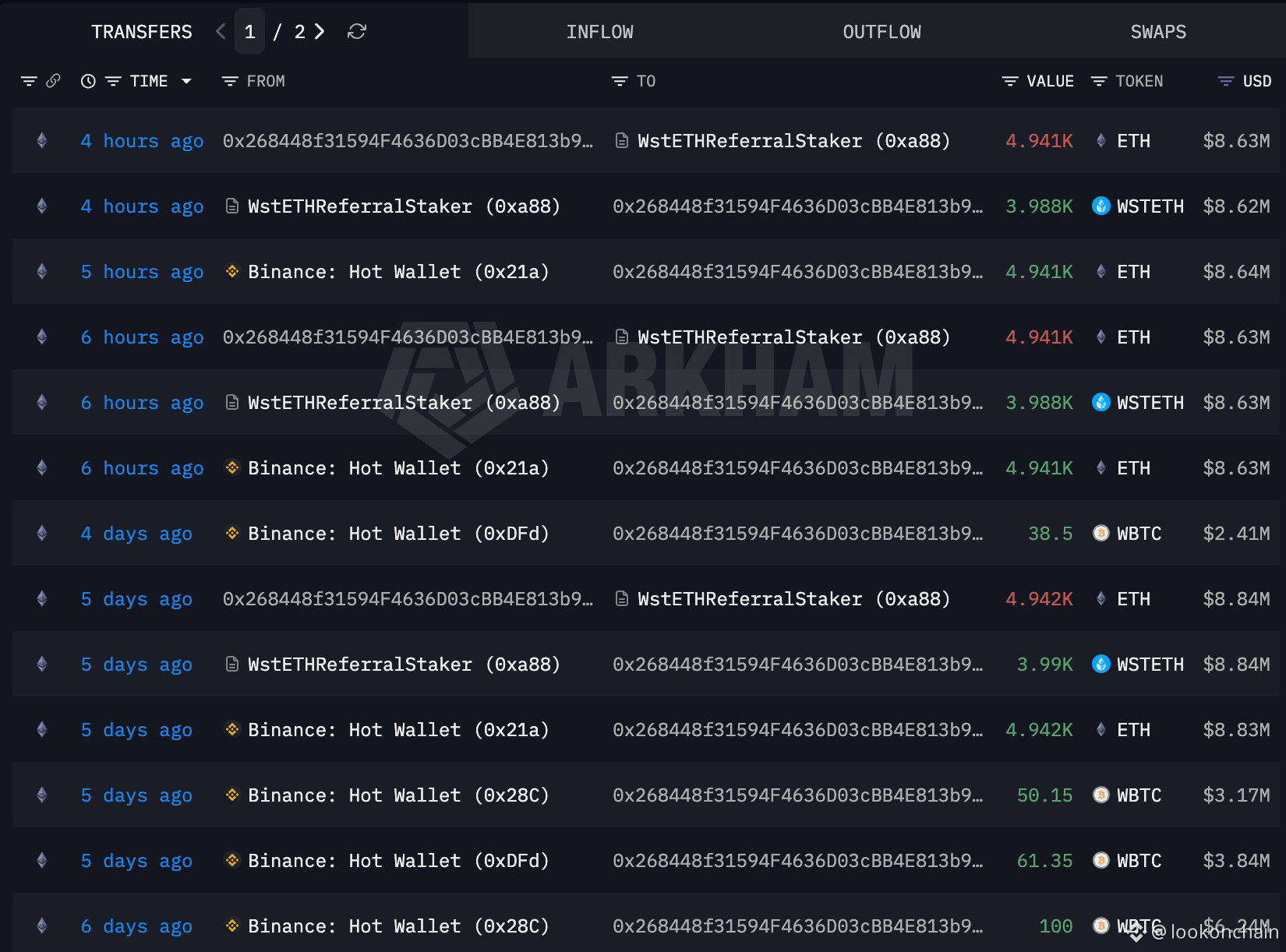Screen dimensions: 1286x952
Task: Click the $3.17M USD amount
Action: click(1236, 795)
